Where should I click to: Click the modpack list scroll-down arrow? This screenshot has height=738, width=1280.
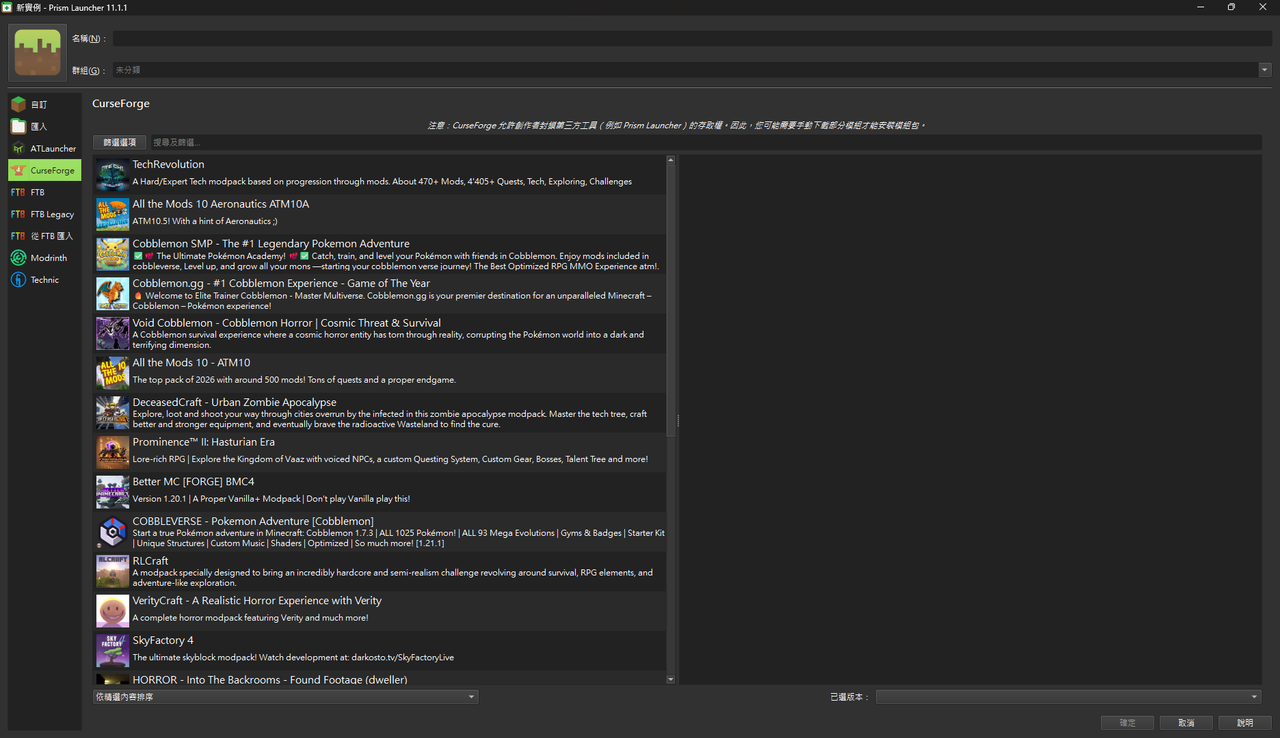pos(671,680)
